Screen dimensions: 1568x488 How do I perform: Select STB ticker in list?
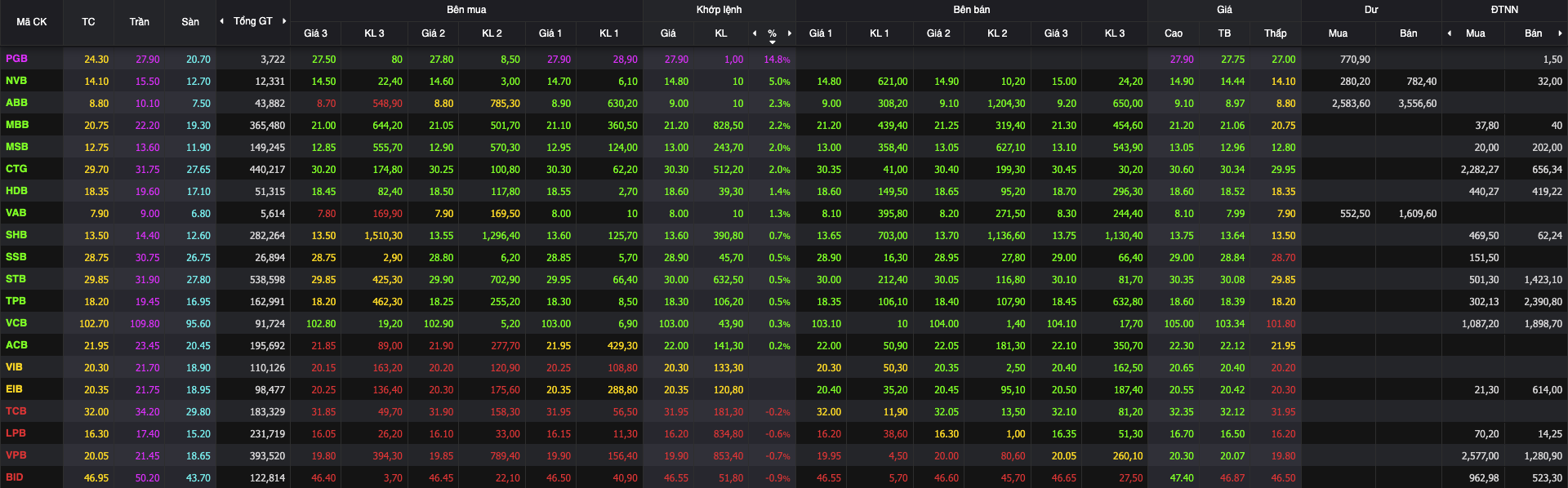16,279
